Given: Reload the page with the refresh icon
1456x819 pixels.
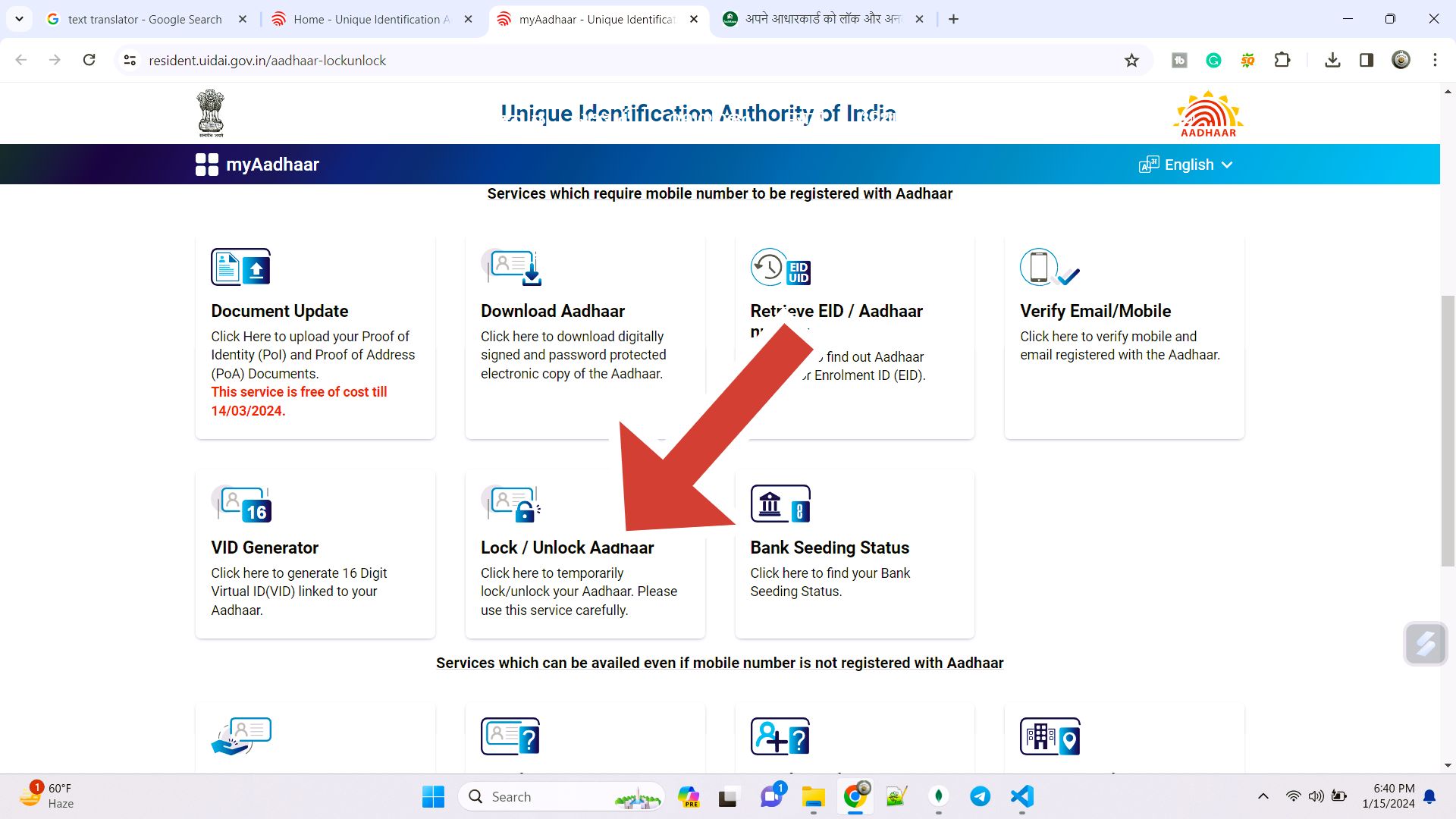Looking at the screenshot, I should coord(89,60).
